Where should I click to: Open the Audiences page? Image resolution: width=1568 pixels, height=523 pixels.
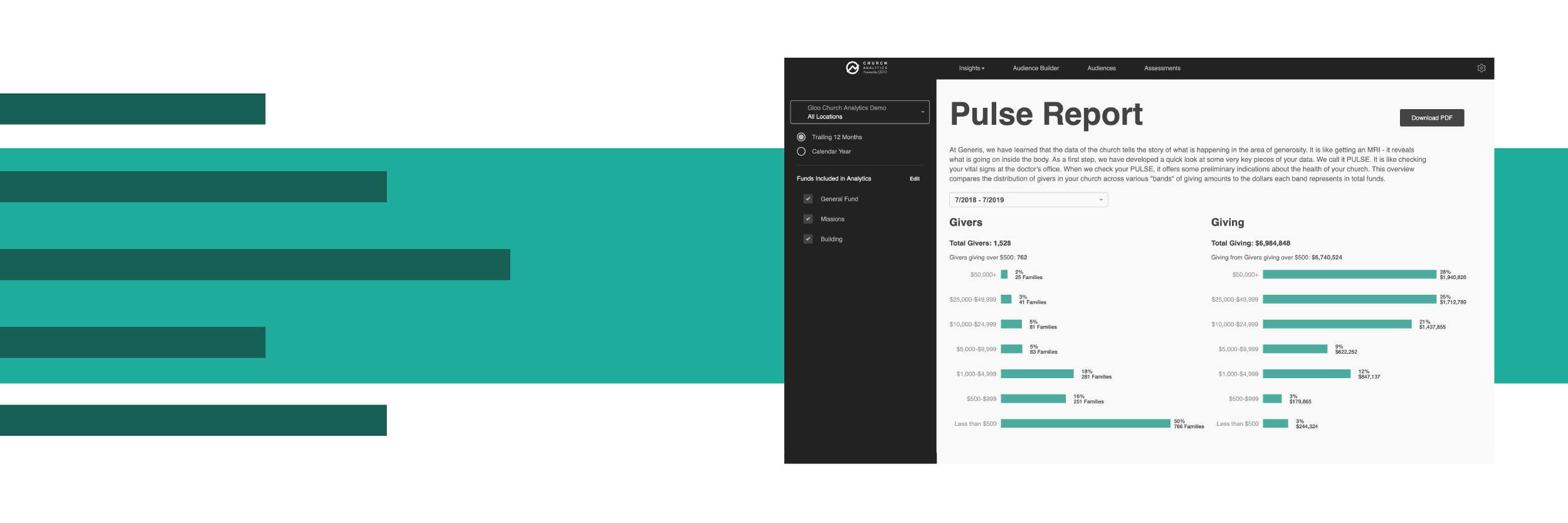click(x=1102, y=68)
